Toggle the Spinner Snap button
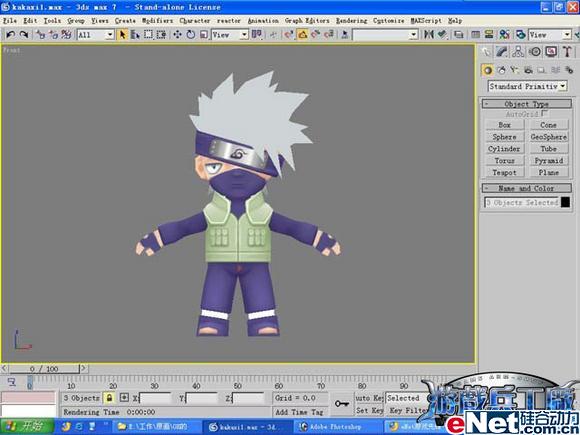 pyautogui.click(x=329, y=35)
